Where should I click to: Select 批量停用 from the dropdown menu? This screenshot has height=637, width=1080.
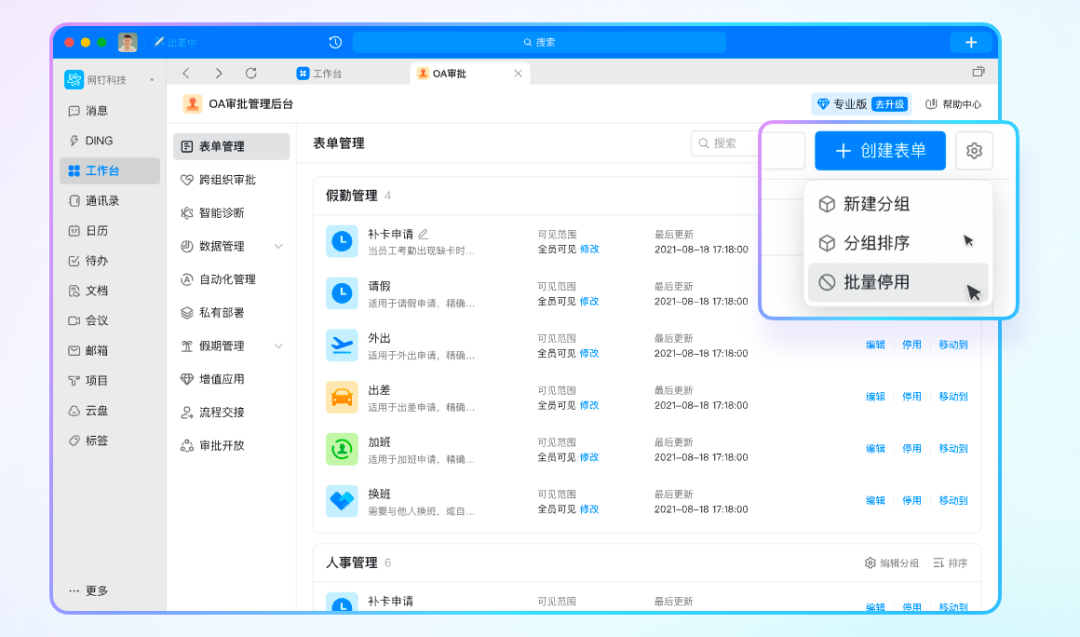876,282
